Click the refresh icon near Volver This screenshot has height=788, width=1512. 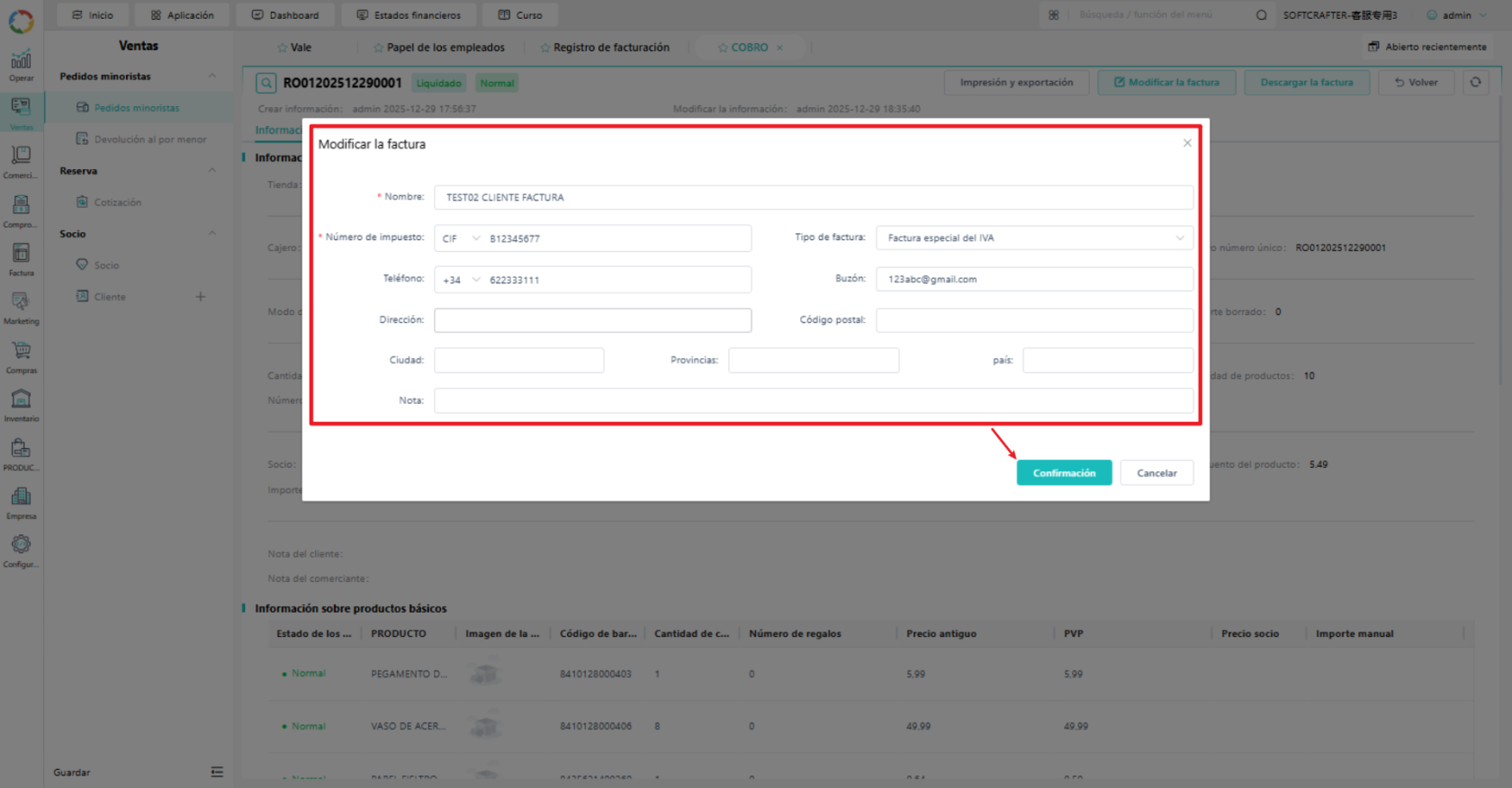tap(1475, 82)
